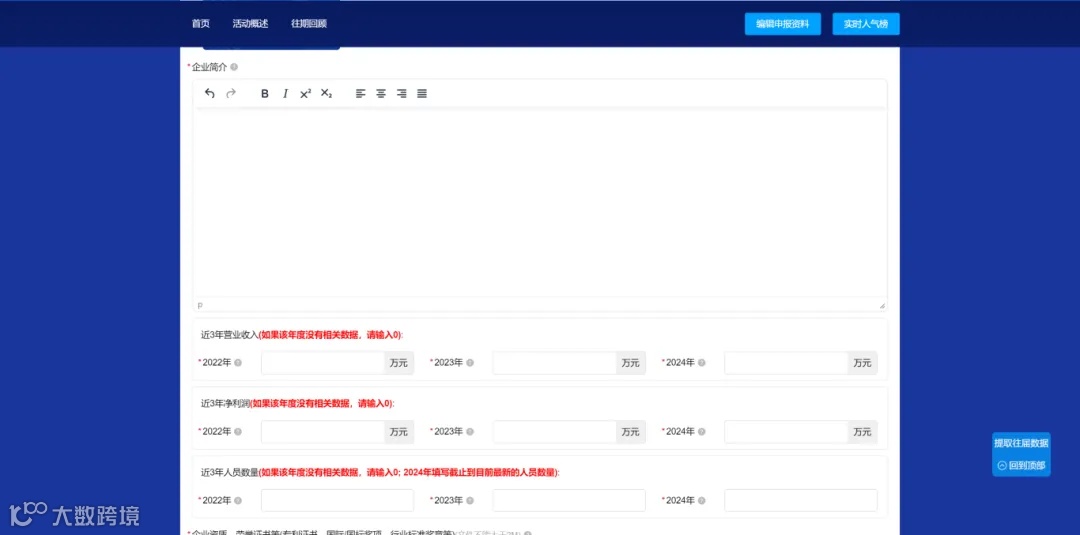
Task: Click the 企业简介 field label
Action: click(x=209, y=67)
